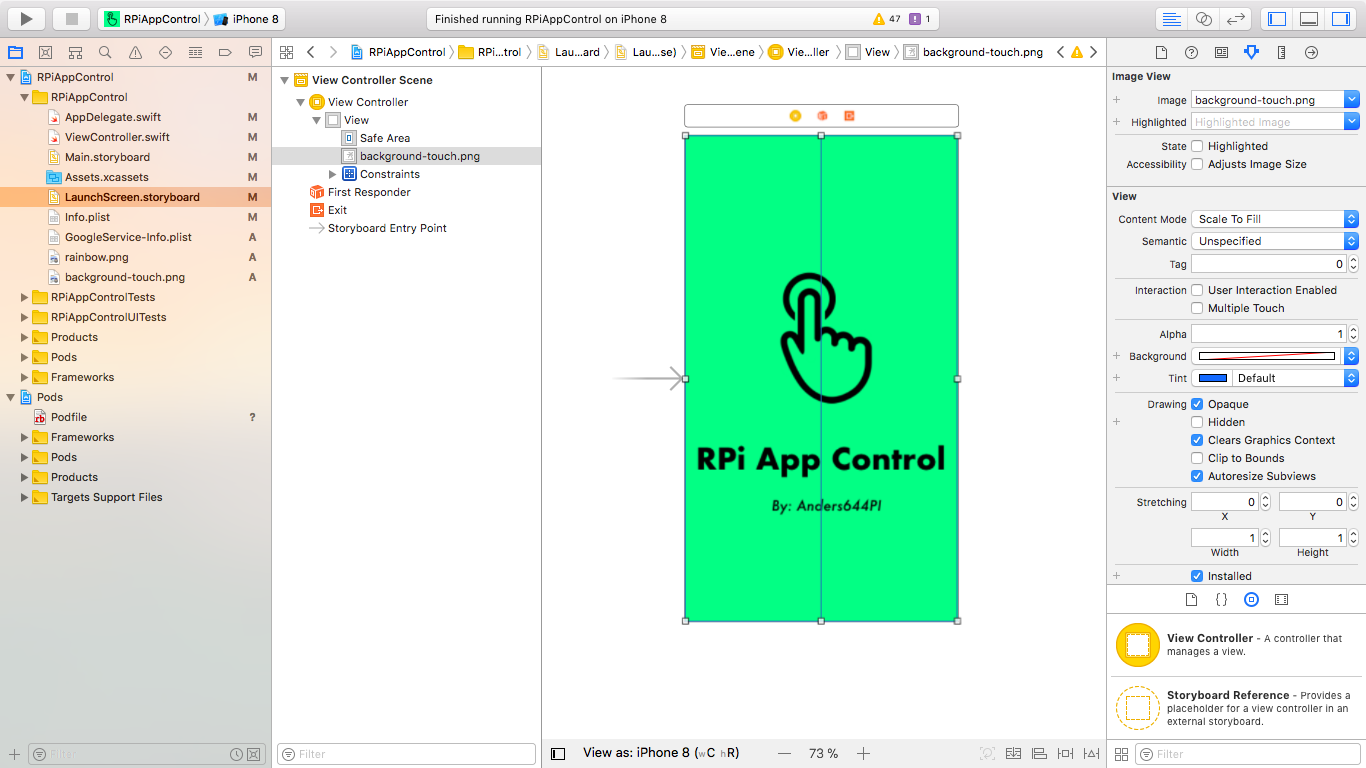Switch to the Size inspector
The image size is (1366, 768).
[1281, 52]
